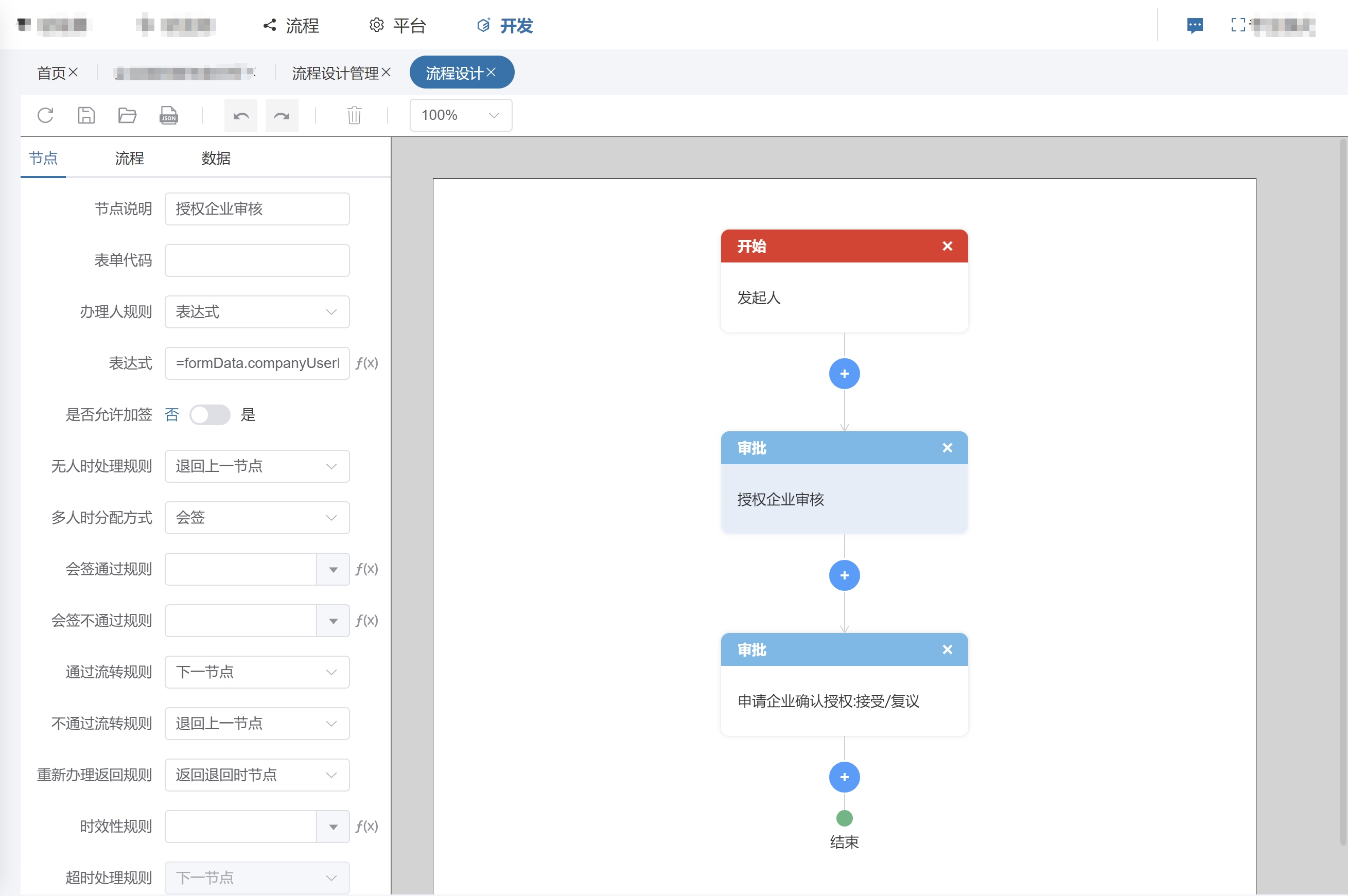
Task: Click the redo arrow icon
Action: pyautogui.click(x=282, y=116)
